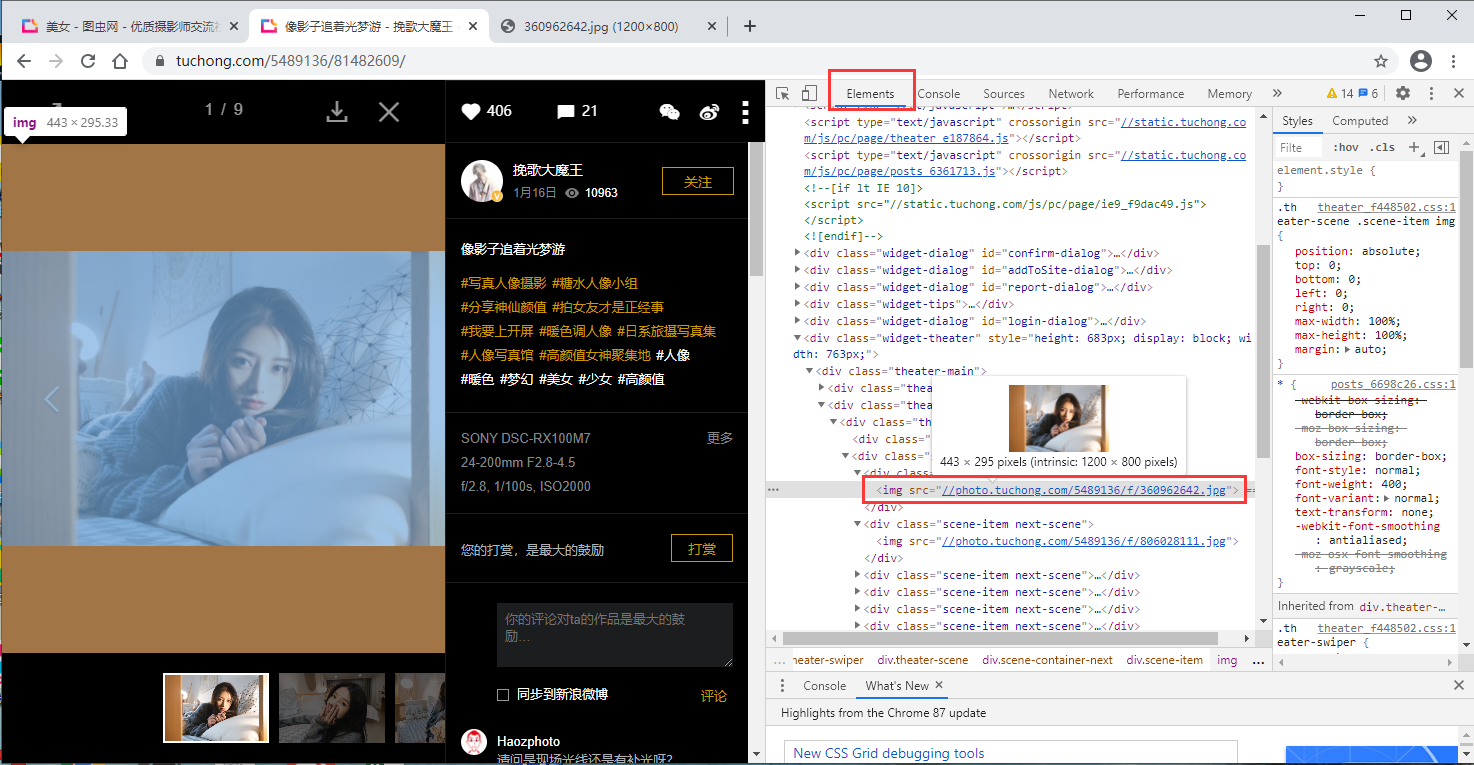Image resolution: width=1474 pixels, height=765 pixels.
Task: Click in the comment text box
Action: (x=615, y=635)
